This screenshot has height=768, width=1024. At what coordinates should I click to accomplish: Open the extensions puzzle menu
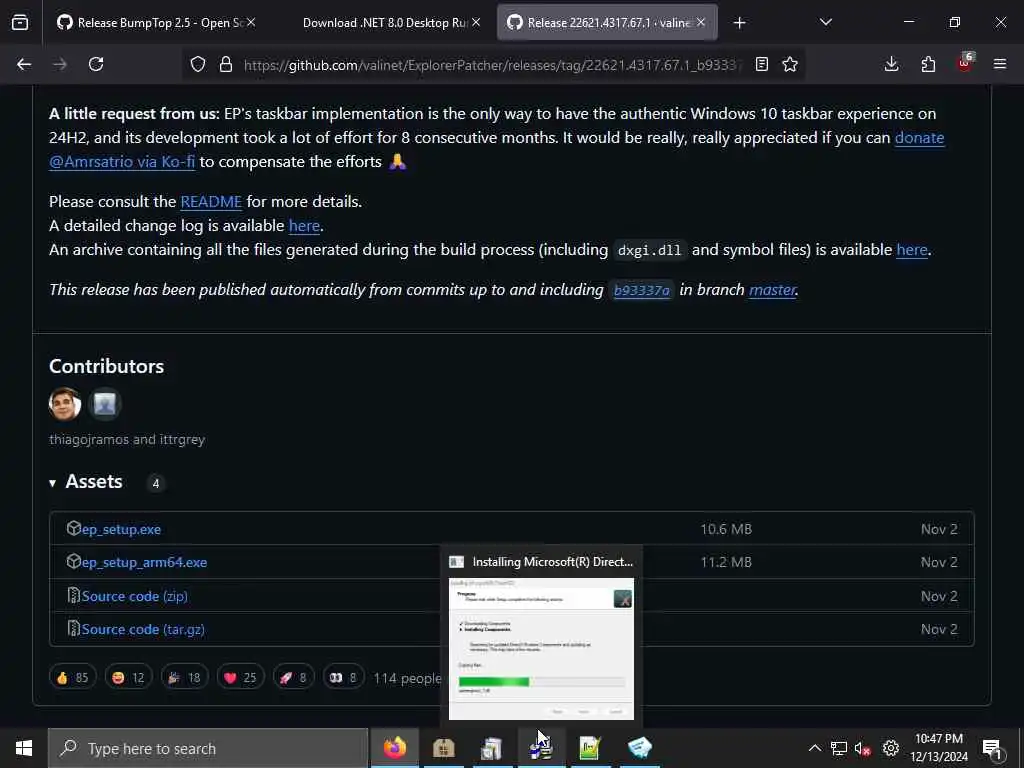pyautogui.click(x=928, y=64)
